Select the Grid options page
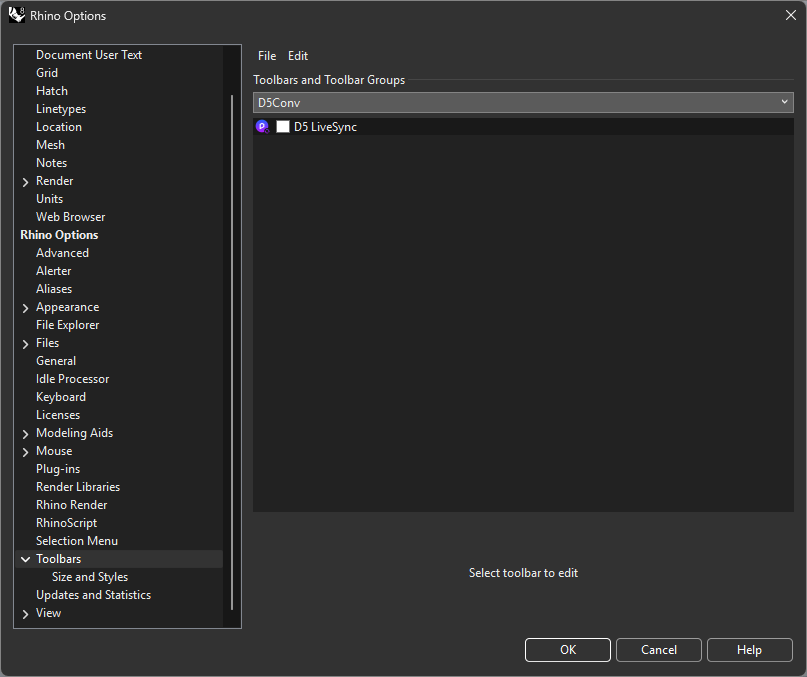The width and height of the screenshot is (807, 677). pos(47,73)
